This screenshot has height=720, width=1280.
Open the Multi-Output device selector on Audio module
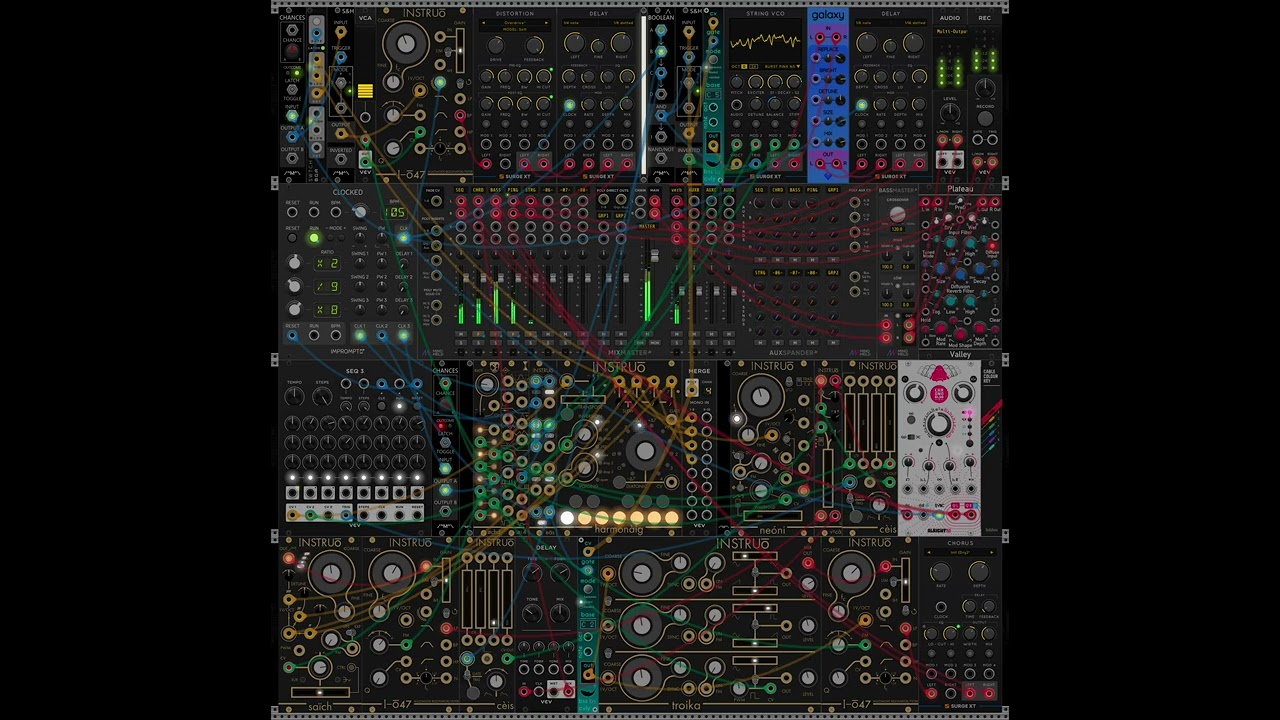click(951, 32)
